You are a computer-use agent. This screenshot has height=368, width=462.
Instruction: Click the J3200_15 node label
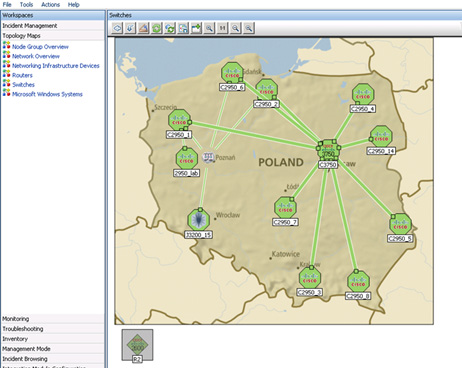coord(199,235)
